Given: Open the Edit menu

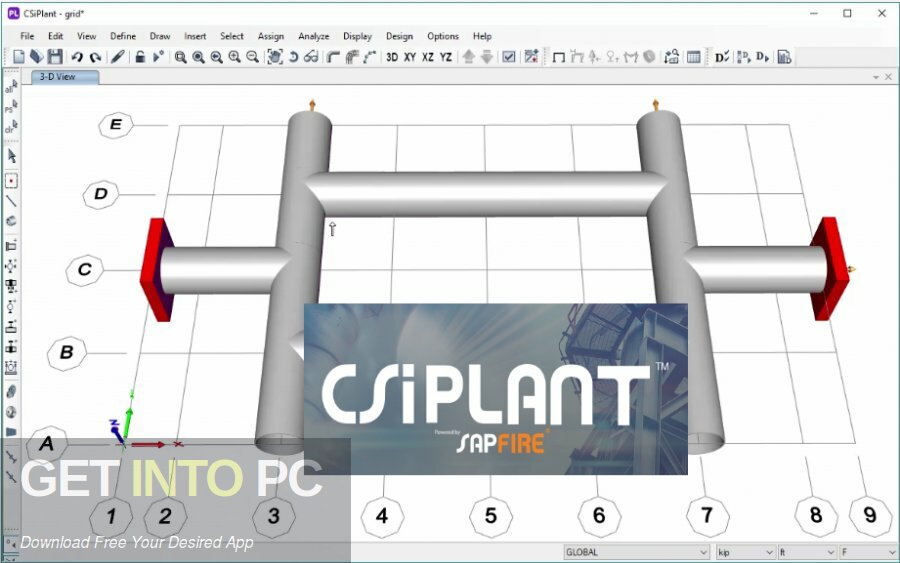Looking at the screenshot, I should tap(56, 36).
